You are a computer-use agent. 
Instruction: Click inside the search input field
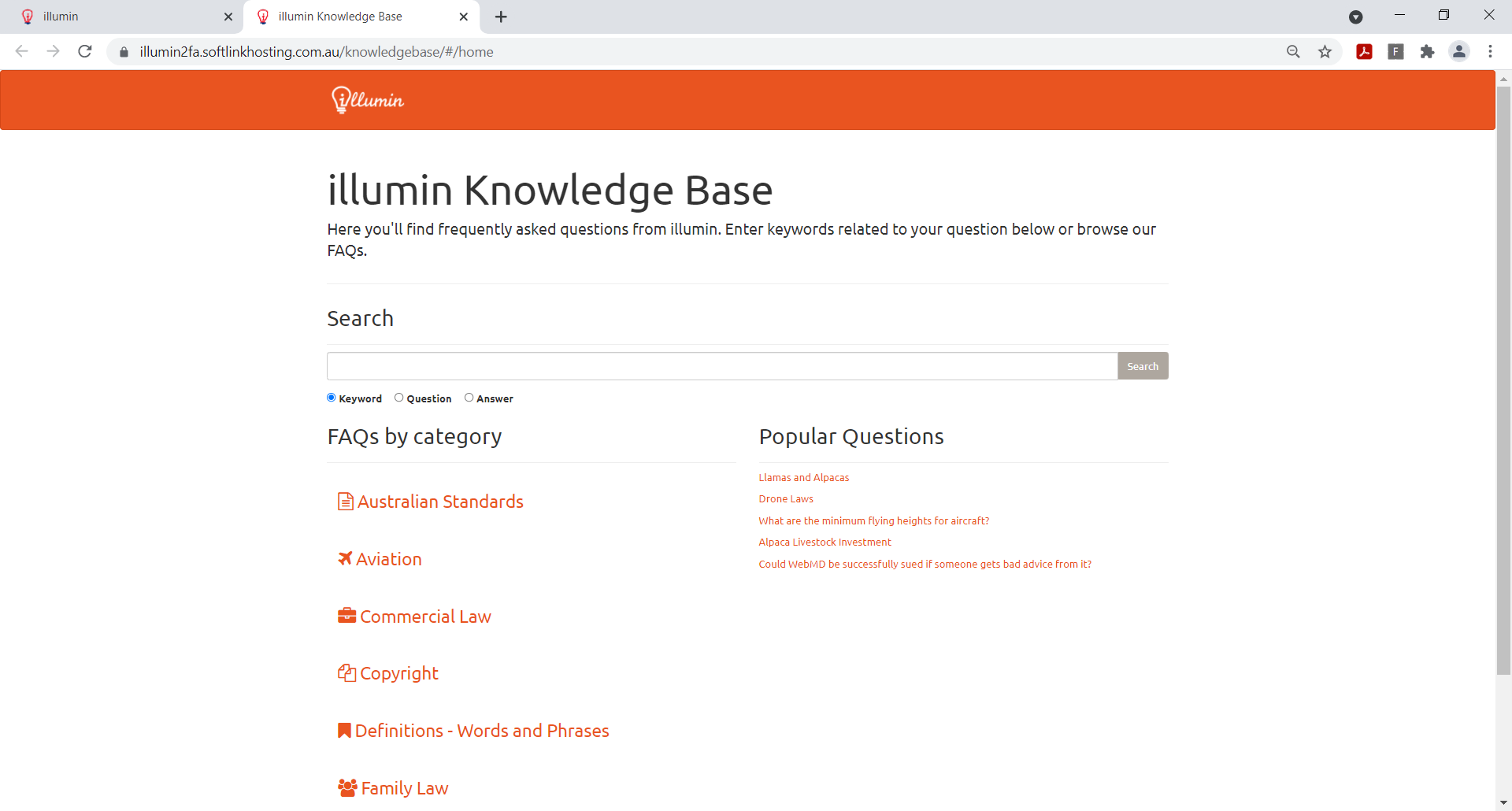tap(721, 365)
